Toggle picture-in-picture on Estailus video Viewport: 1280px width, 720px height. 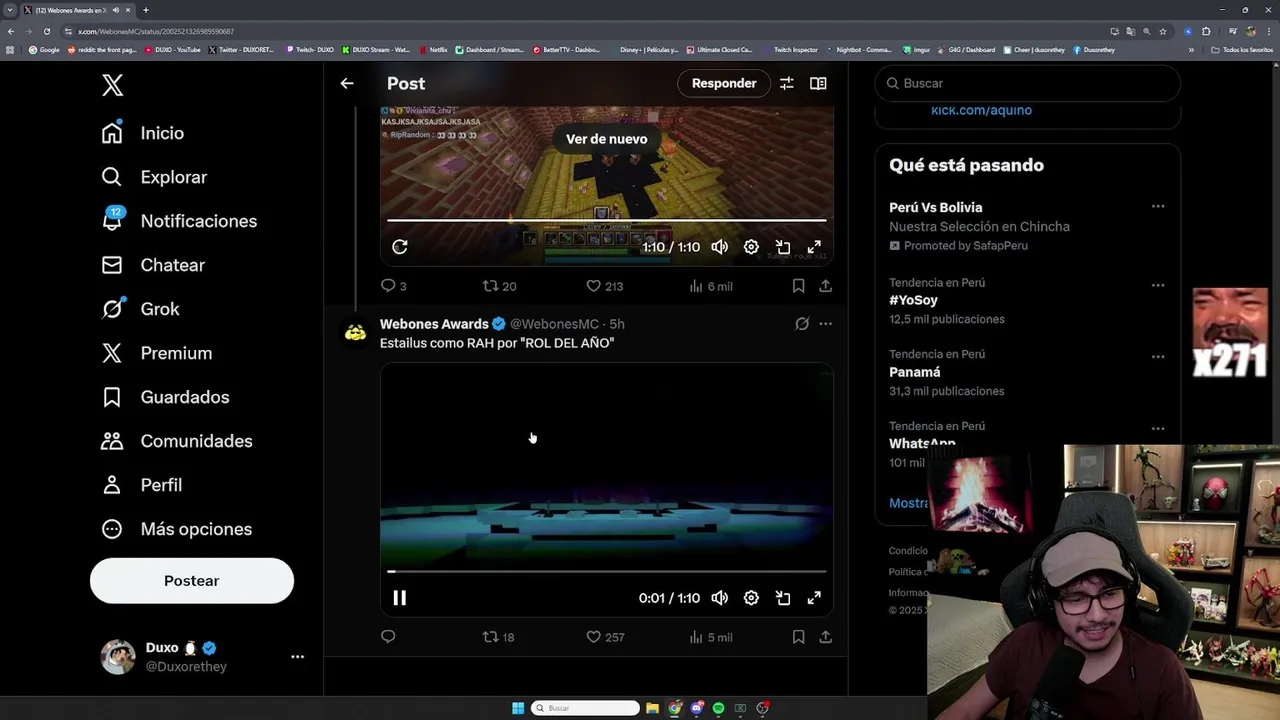783,598
